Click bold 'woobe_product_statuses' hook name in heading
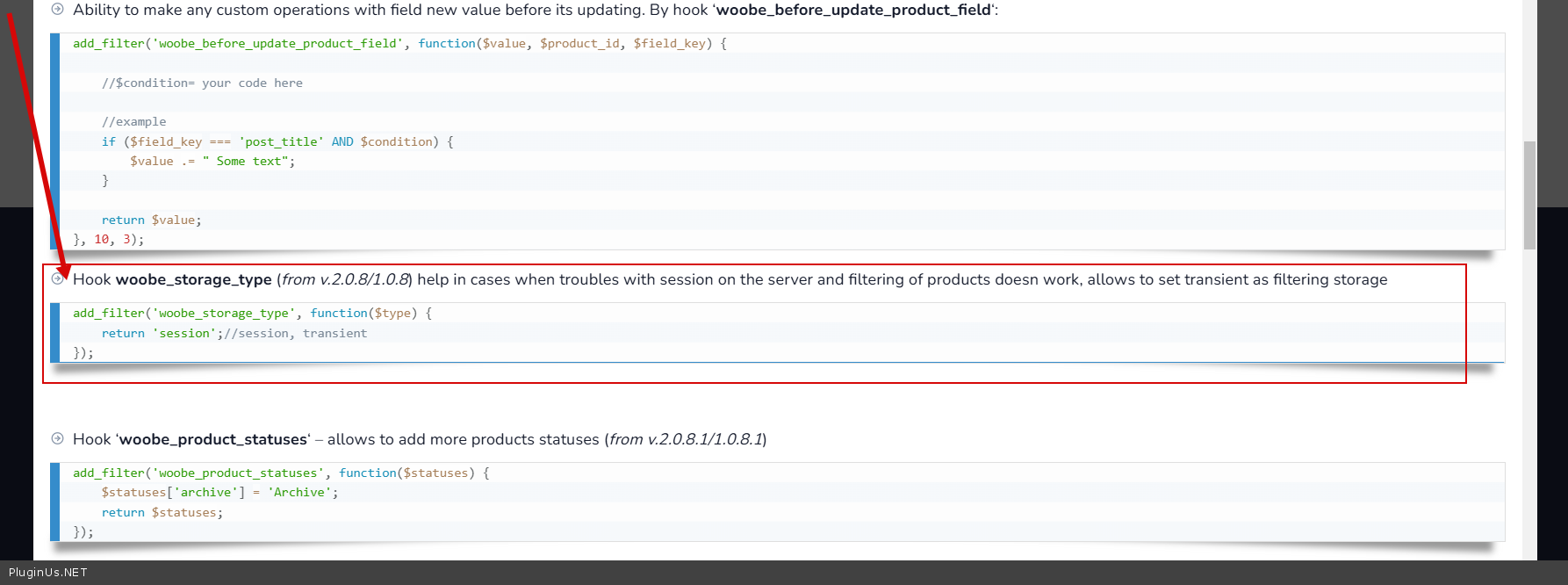This screenshot has width=1568, height=585. tap(213, 439)
